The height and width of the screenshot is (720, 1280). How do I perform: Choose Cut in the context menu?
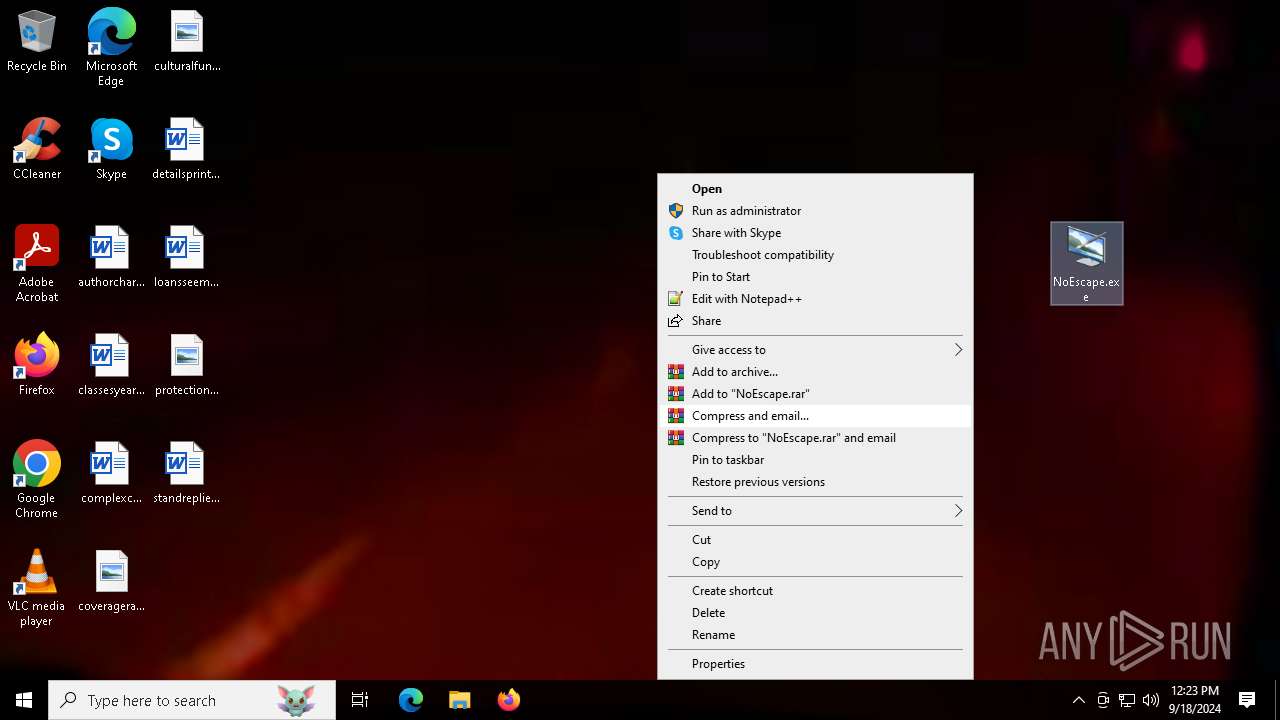point(815,540)
